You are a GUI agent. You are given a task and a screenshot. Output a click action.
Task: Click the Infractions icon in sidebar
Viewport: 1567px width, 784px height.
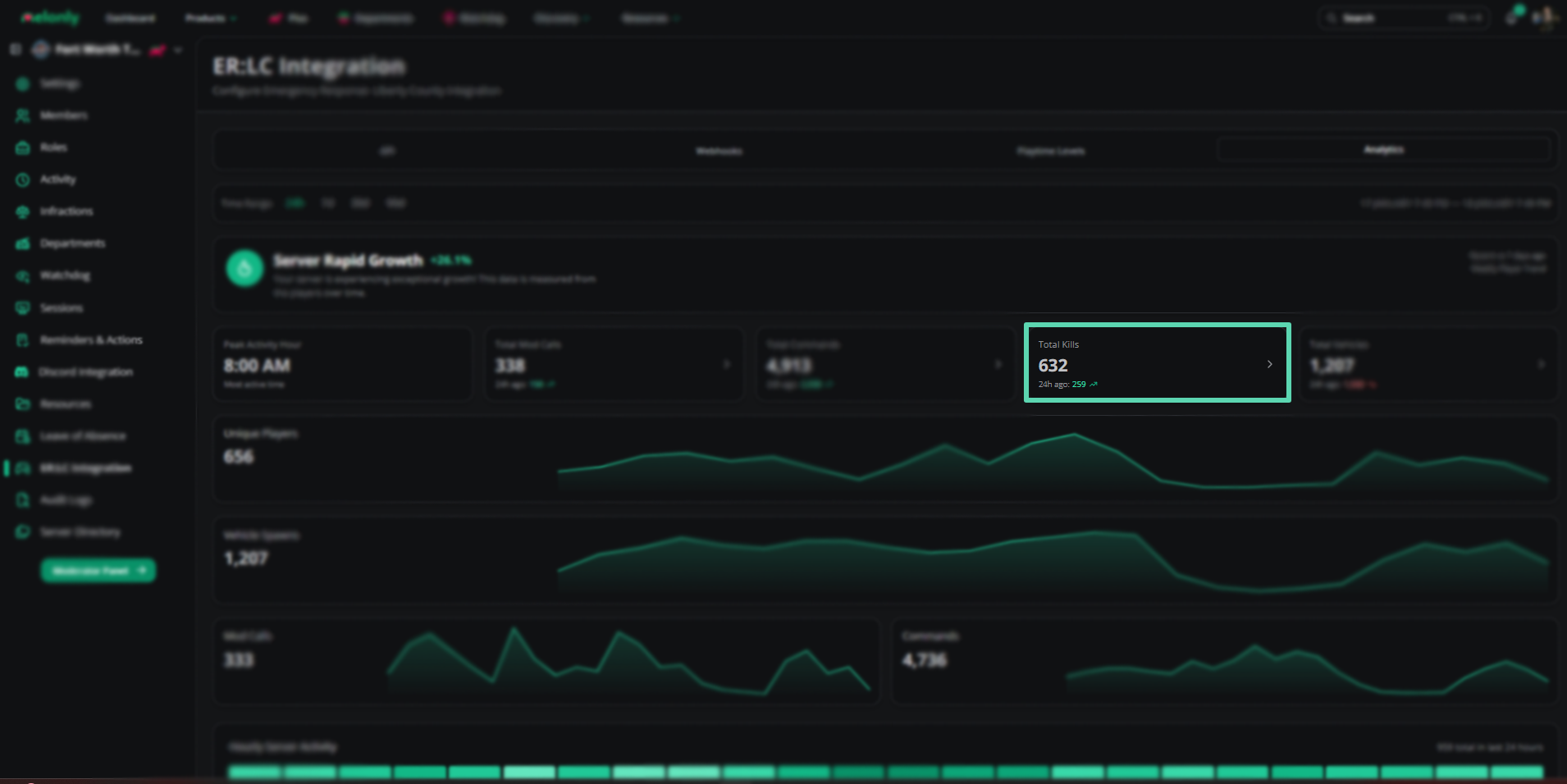tap(23, 212)
